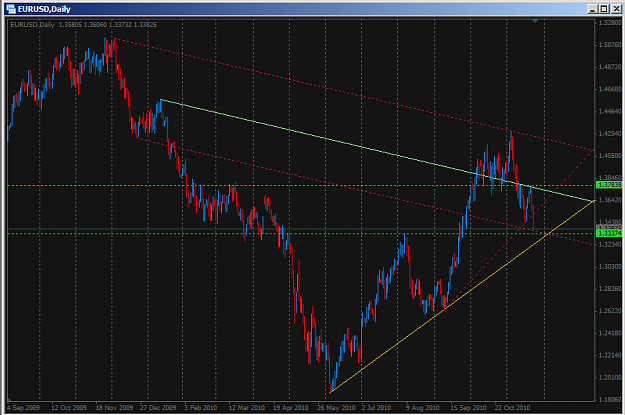Select the green 1.37838 price tag
The width and height of the screenshot is (625, 415).
[609, 185]
